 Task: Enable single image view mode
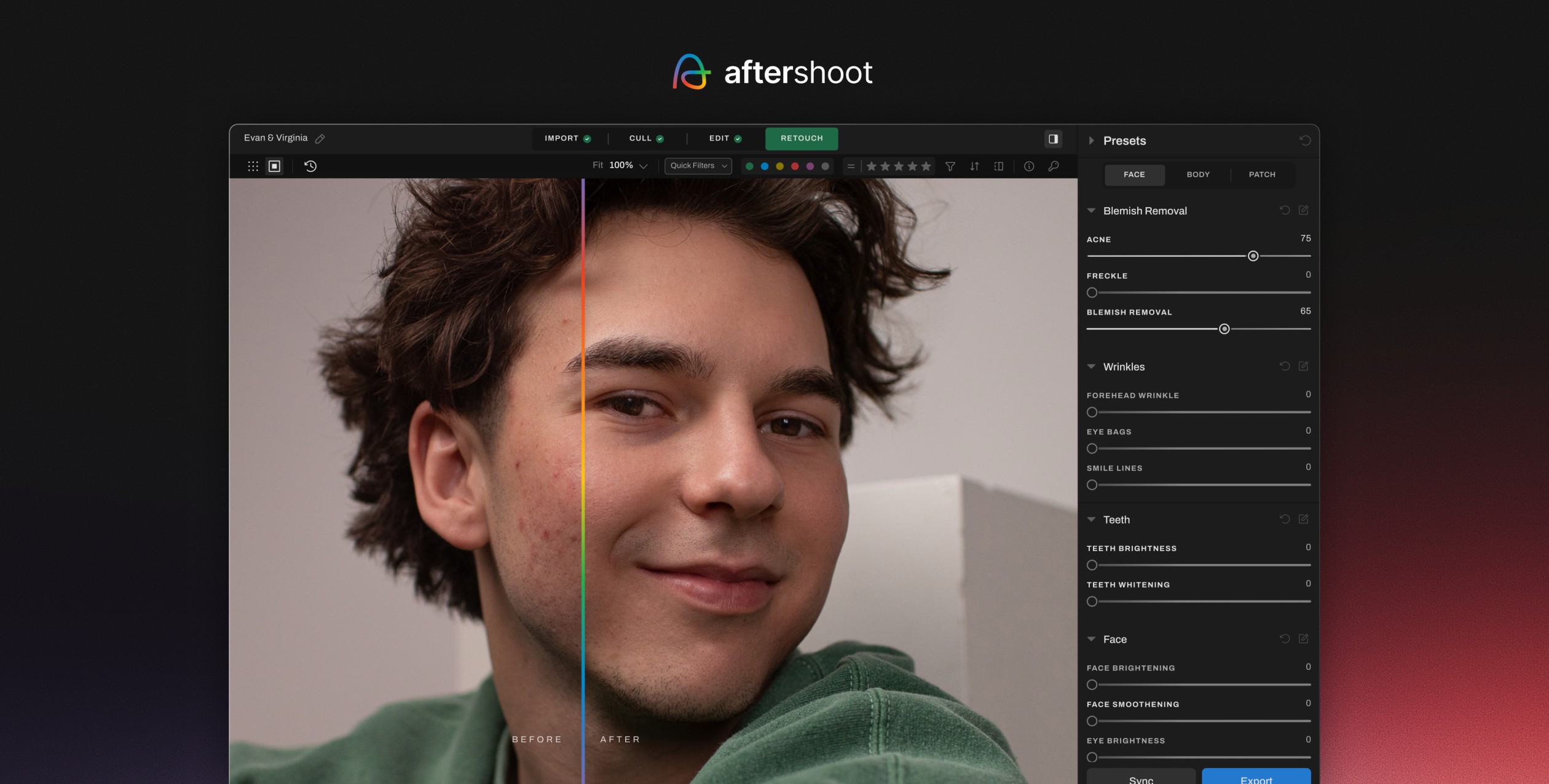(x=275, y=167)
